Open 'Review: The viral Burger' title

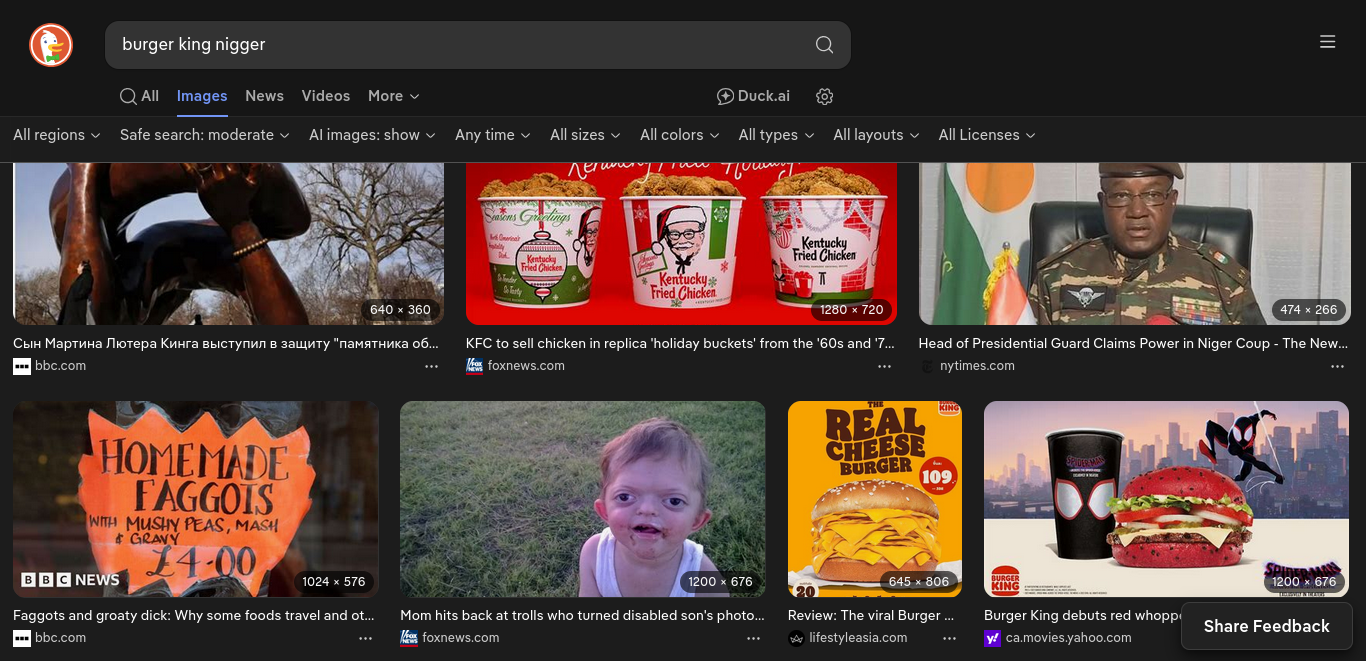pyautogui.click(x=872, y=615)
